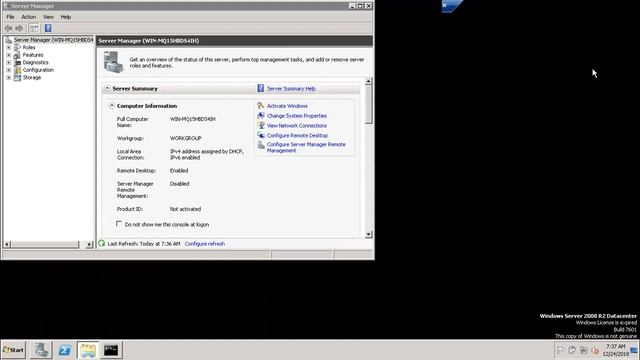Select the Storage node icon

pyautogui.click(x=17, y=78)
